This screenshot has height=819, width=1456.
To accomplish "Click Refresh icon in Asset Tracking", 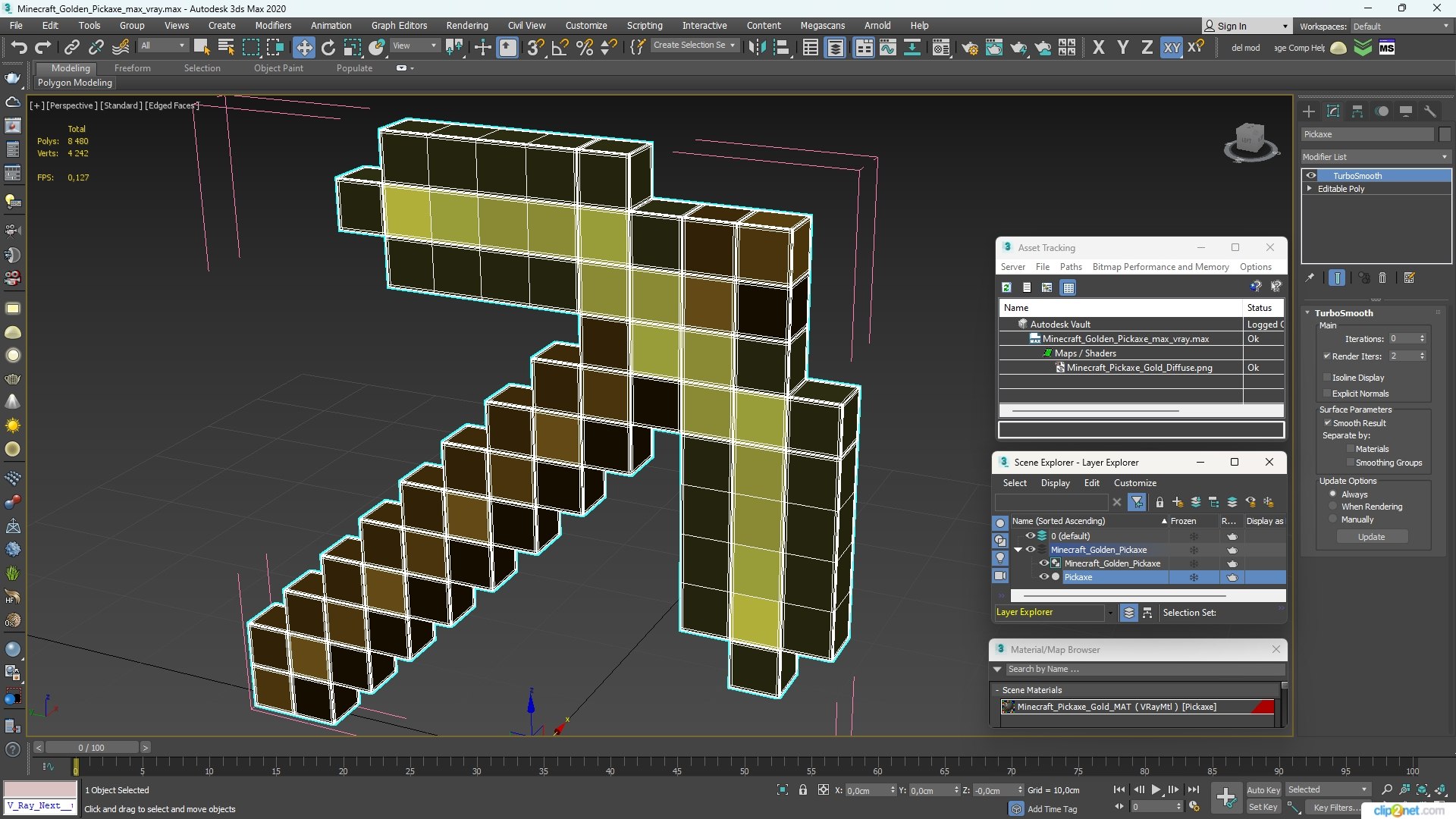I will tap(1006, 287).
